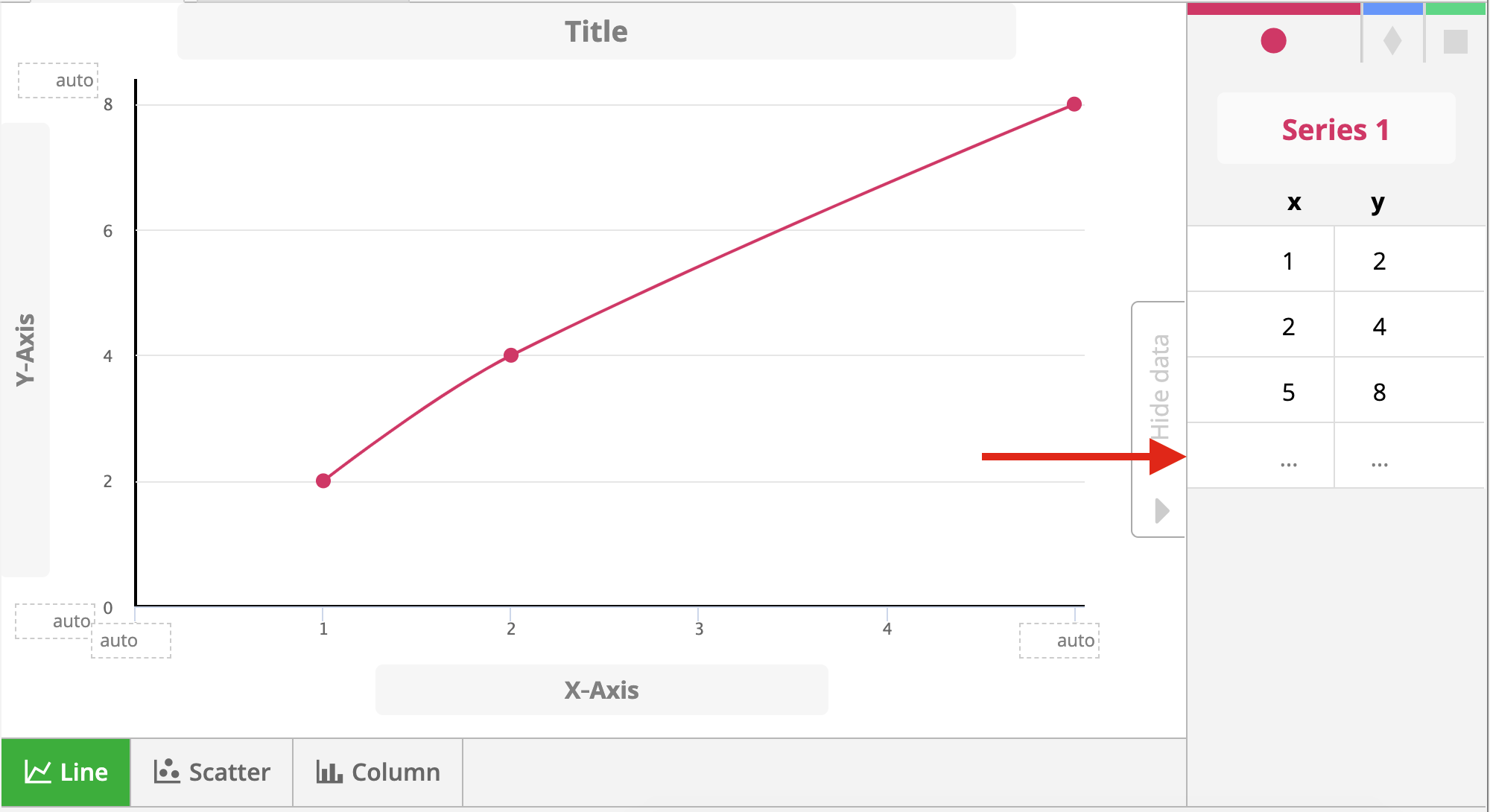This screenshot has height=812, width=1490.
Task: Select the red circle series marker
Action: (x=1273, y=41)
